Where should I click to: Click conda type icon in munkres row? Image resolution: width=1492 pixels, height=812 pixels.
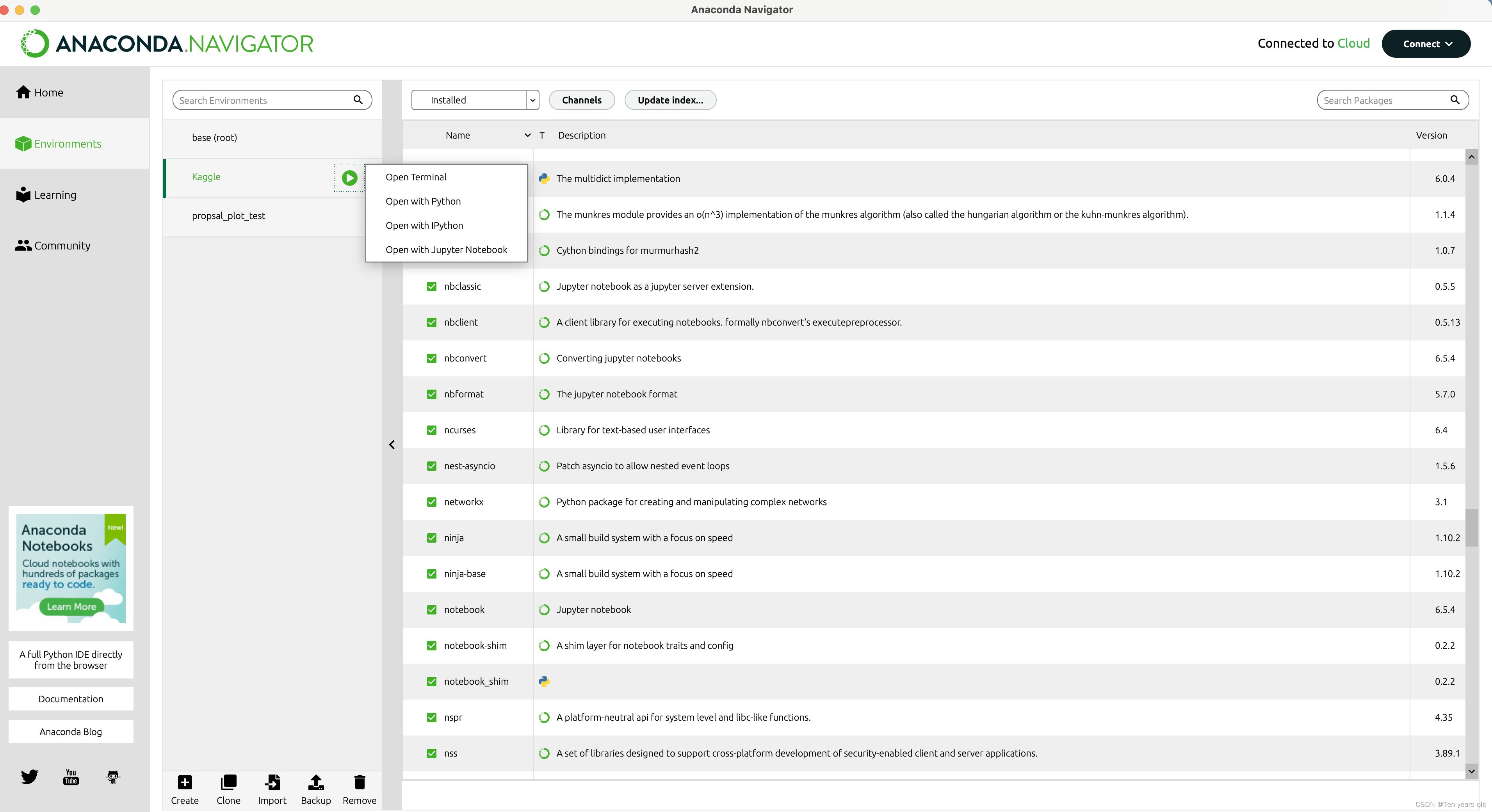(x=544, y=214)
